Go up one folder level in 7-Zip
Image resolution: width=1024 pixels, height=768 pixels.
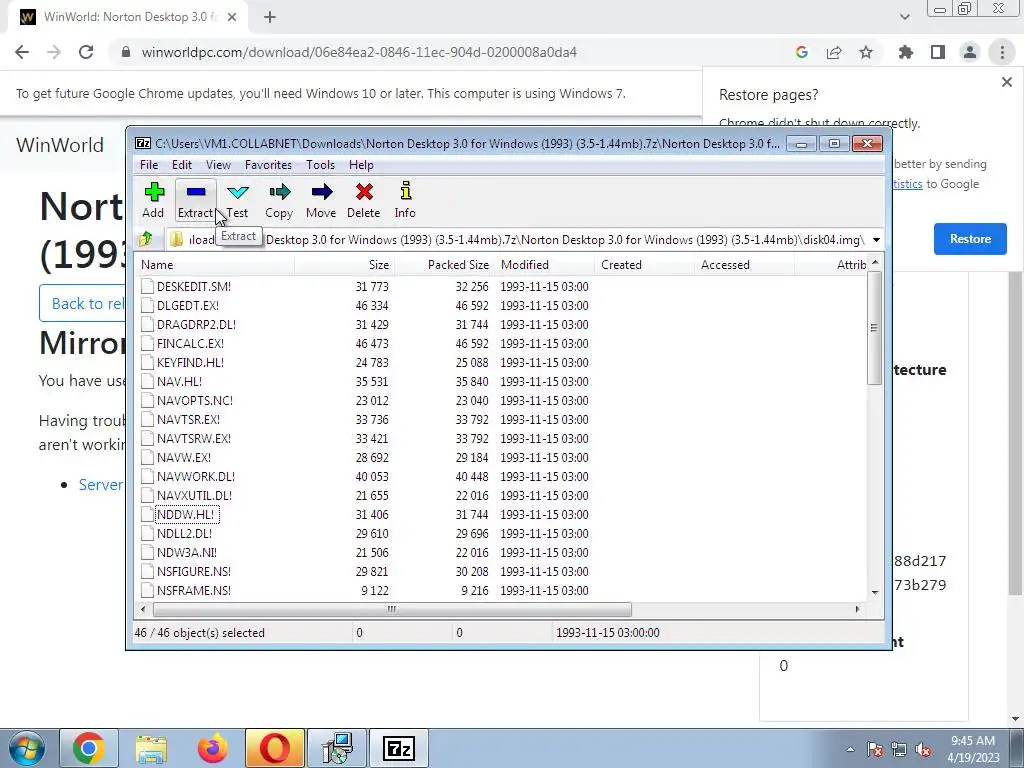click(x=146, y=240)
